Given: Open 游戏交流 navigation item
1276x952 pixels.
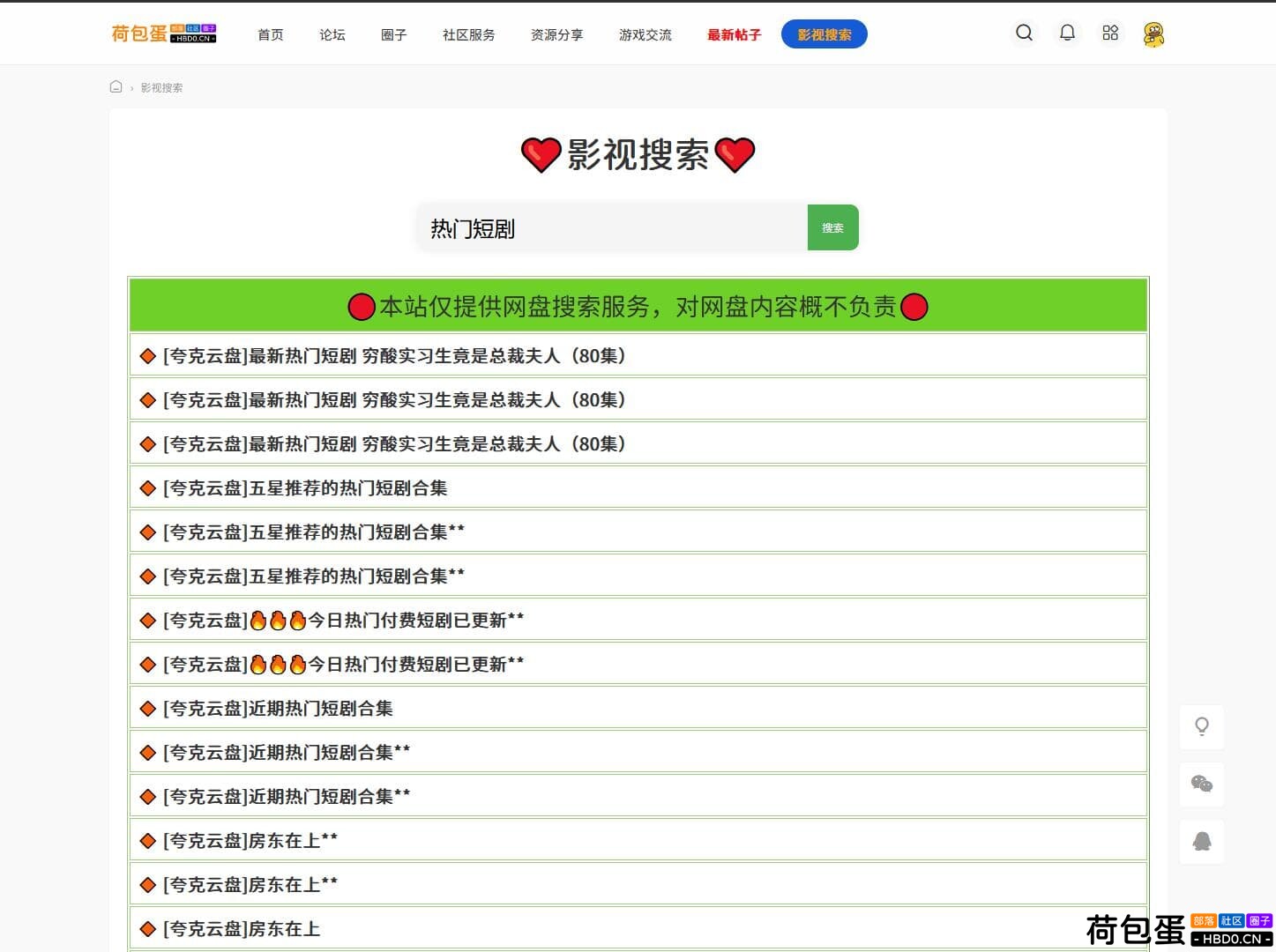Looking at the screenshot, I should (645, 34).
